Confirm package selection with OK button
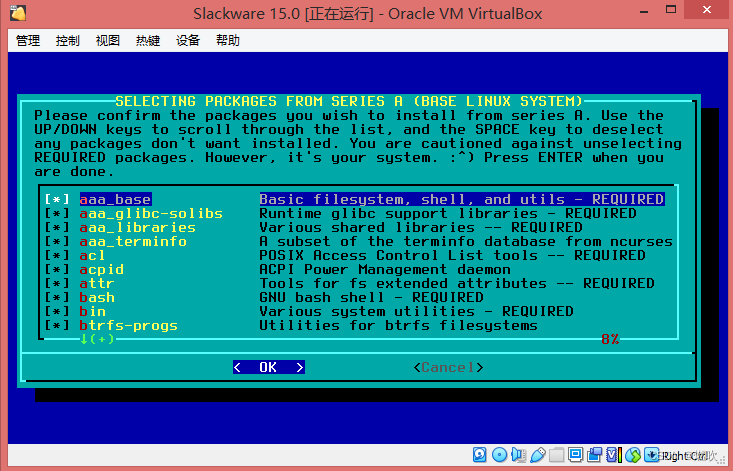The image size is (733, 471). coord(269,367)
